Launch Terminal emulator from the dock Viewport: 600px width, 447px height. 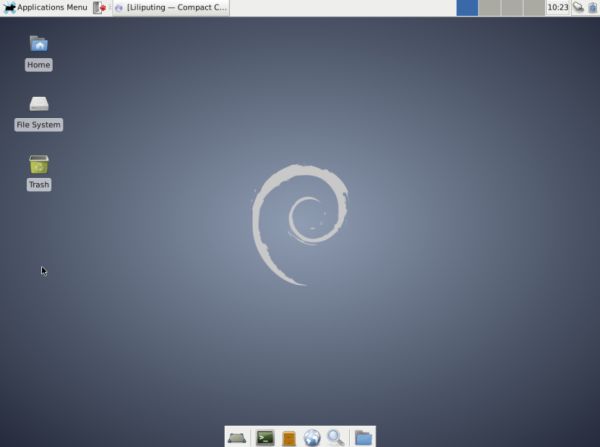[x=265, y=437]
